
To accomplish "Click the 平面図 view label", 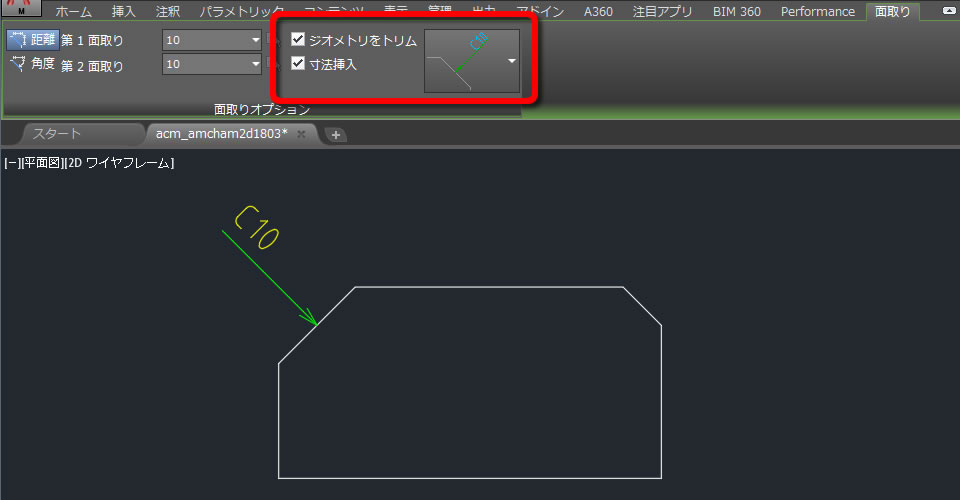I will coord(42,163).
